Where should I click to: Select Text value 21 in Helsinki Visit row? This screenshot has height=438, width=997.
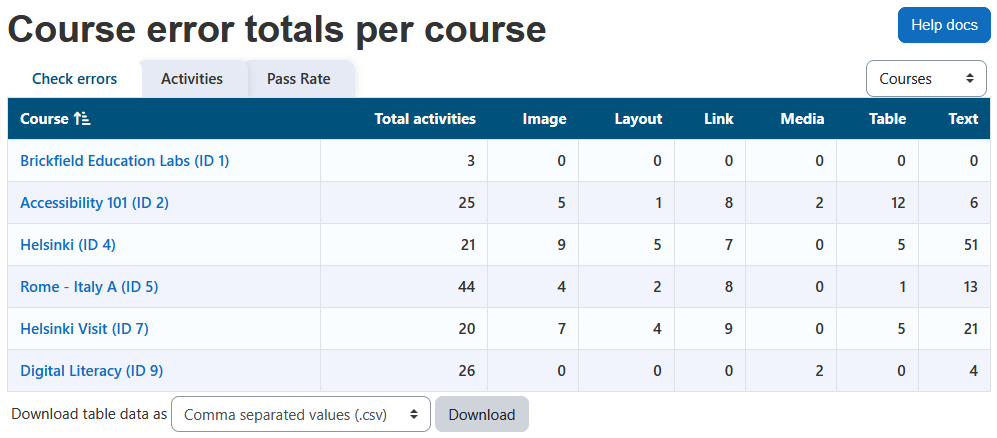[970, 329]
